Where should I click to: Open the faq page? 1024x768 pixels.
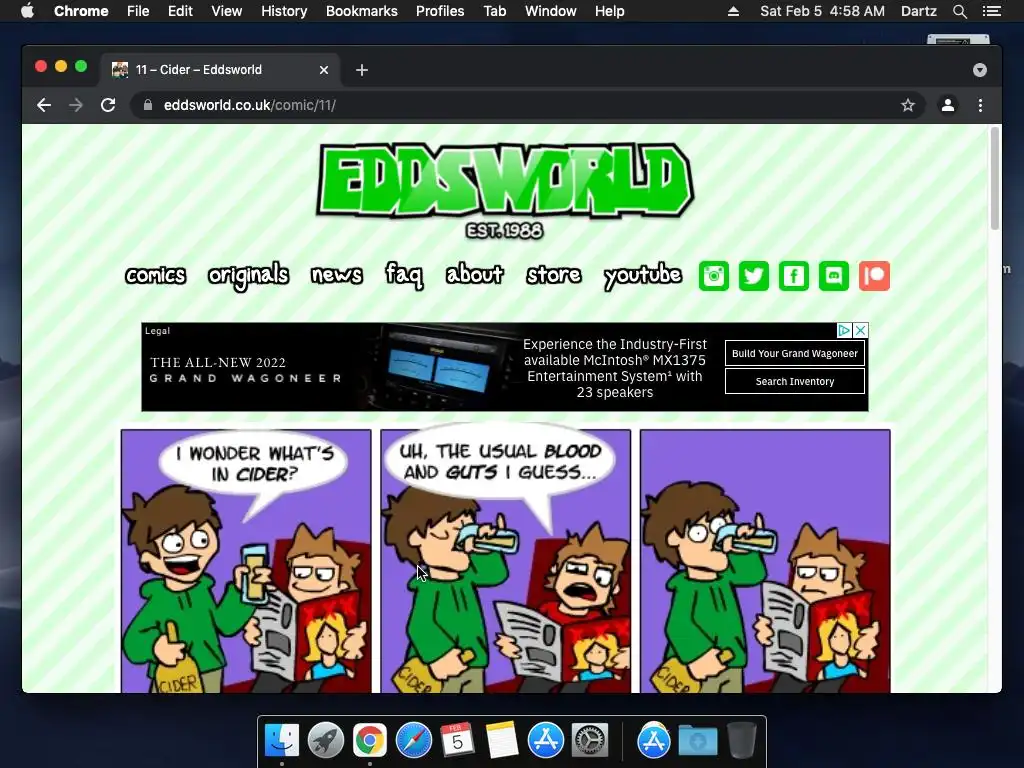(x=404, y=275)
